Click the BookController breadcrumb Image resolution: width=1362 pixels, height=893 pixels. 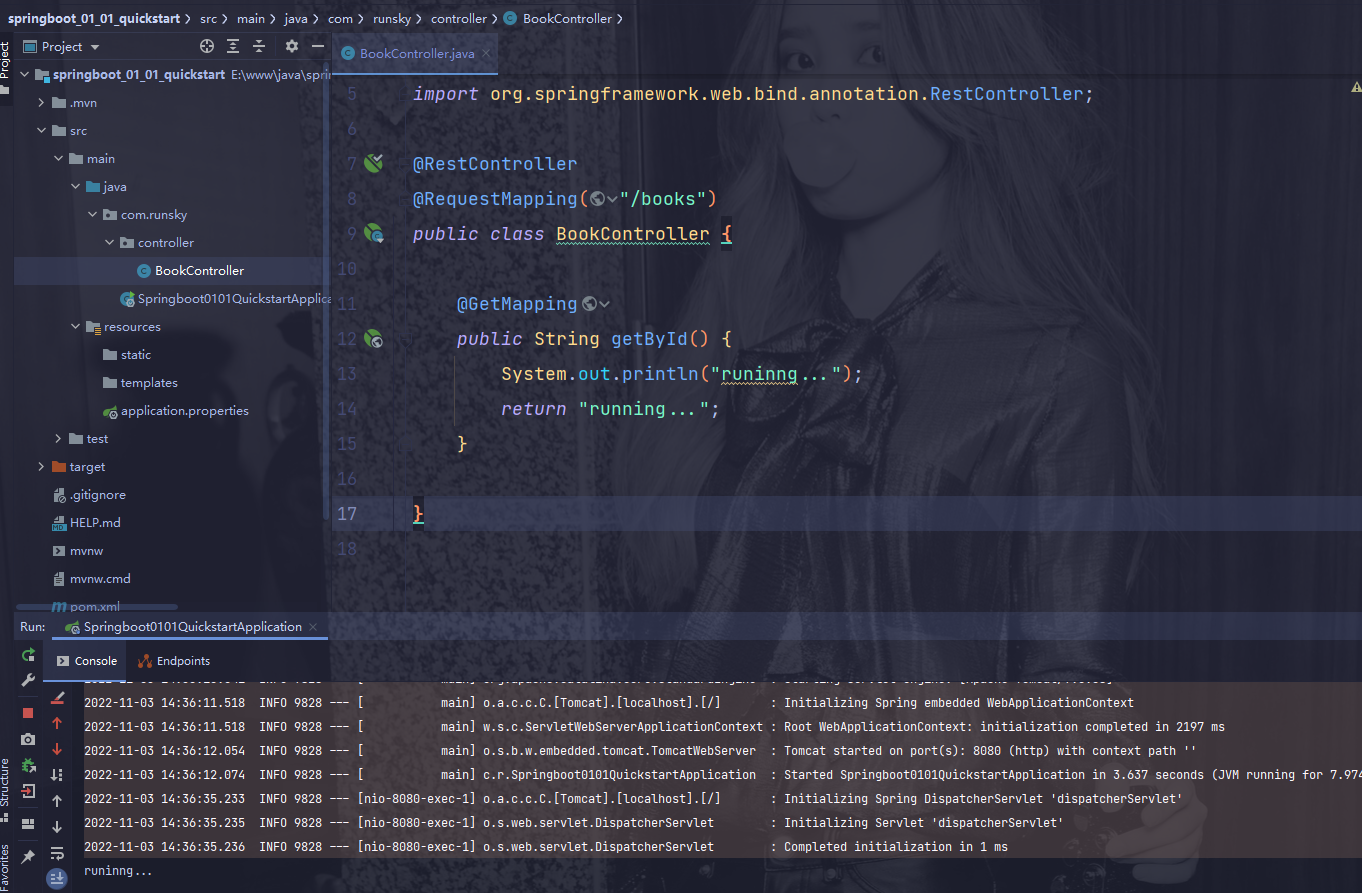click(x=559, y=19)
